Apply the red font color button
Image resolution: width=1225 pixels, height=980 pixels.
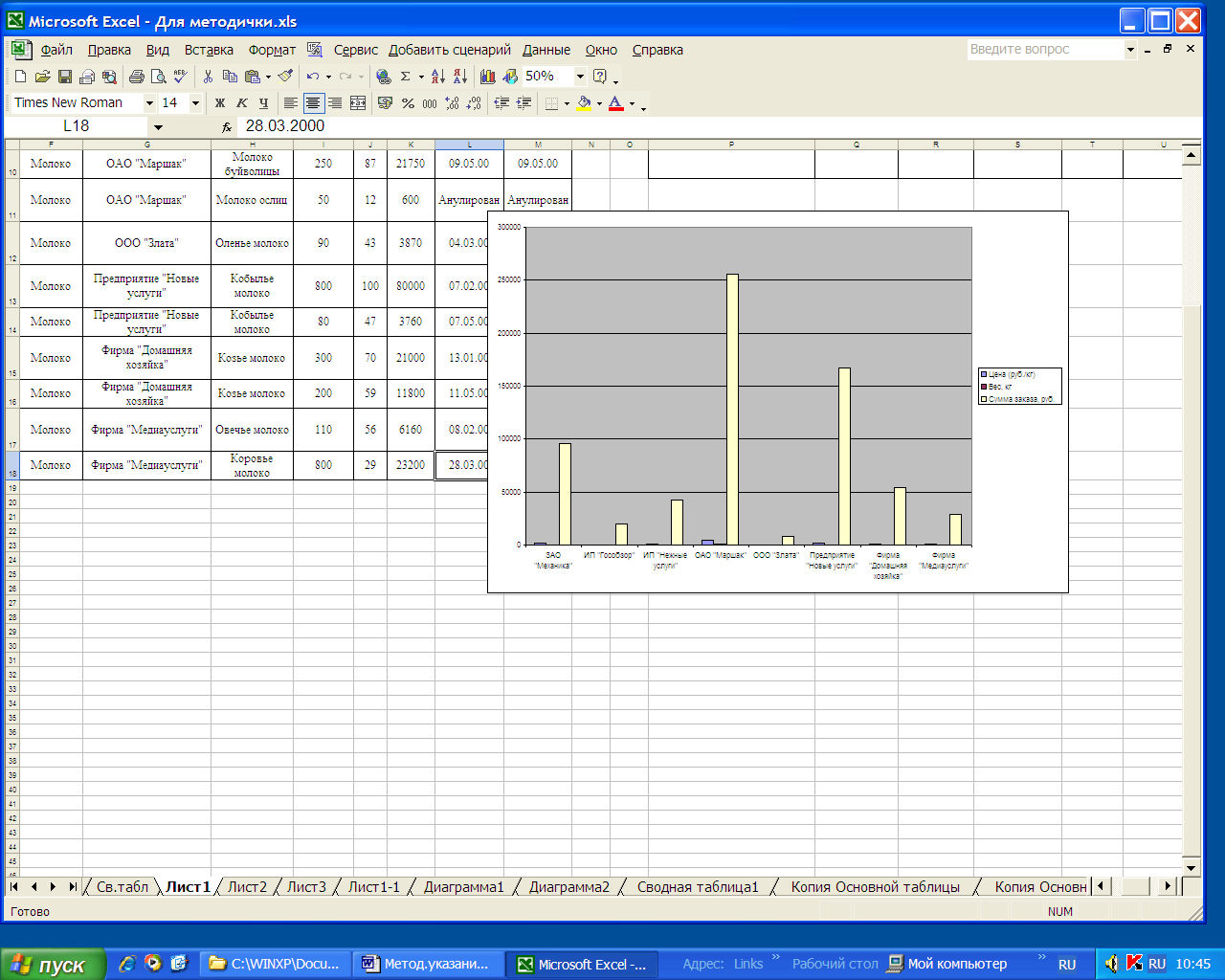[615, 103]
